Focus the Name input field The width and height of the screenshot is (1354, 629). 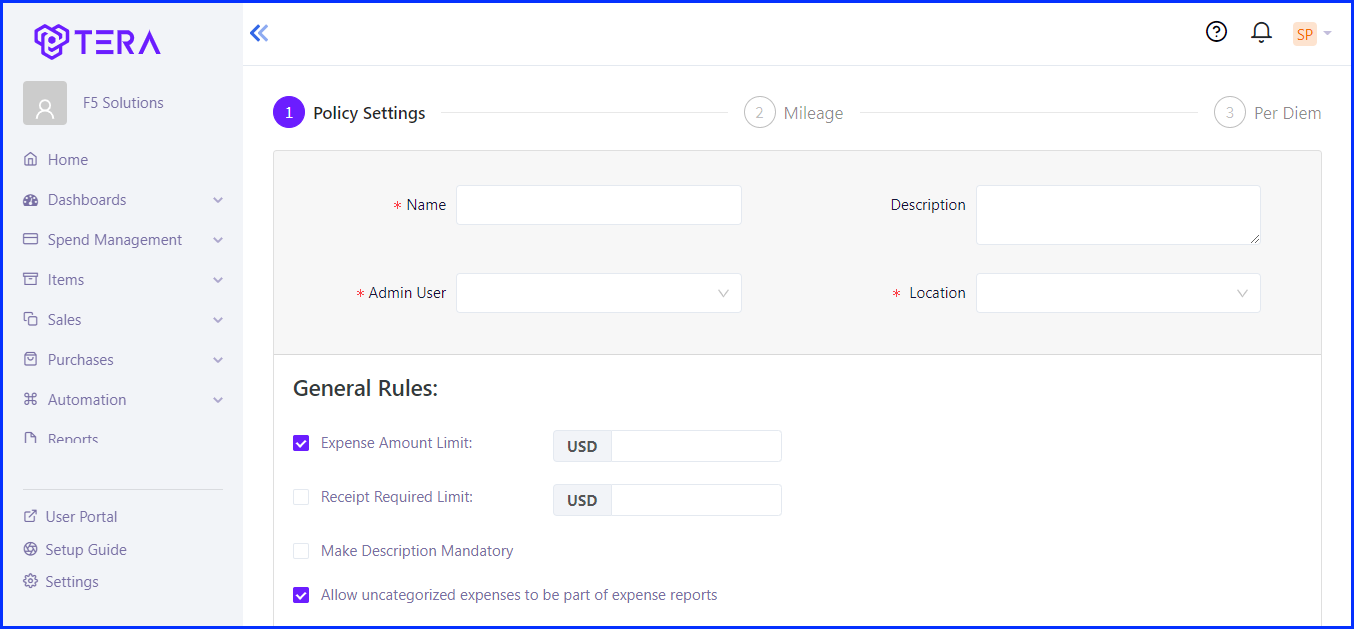pos(599,205)
